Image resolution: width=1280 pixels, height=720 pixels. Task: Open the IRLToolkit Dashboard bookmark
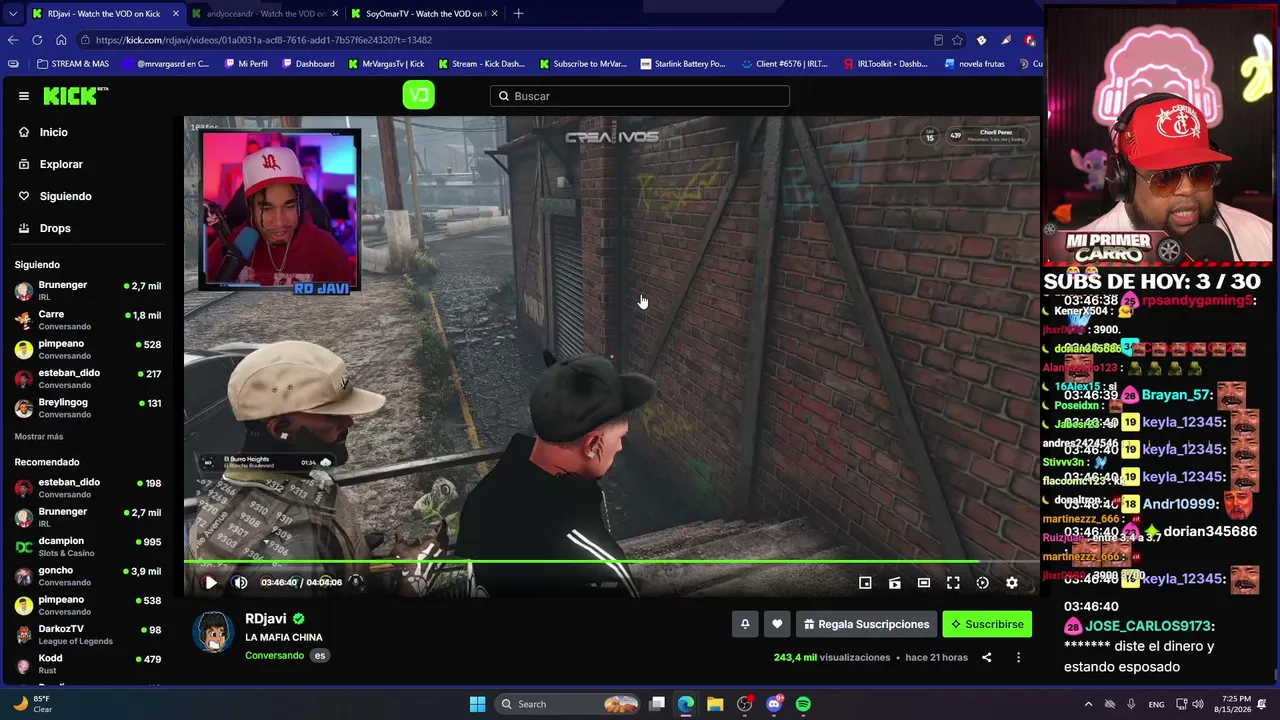(885, 64)
